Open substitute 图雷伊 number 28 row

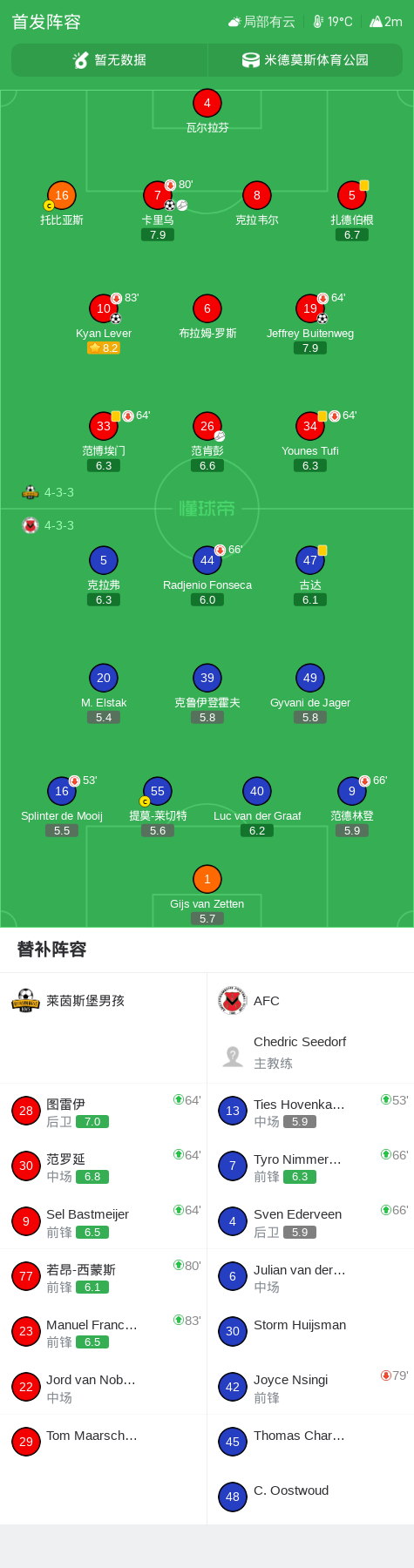pyautogui.click(x=103, y=1112)
